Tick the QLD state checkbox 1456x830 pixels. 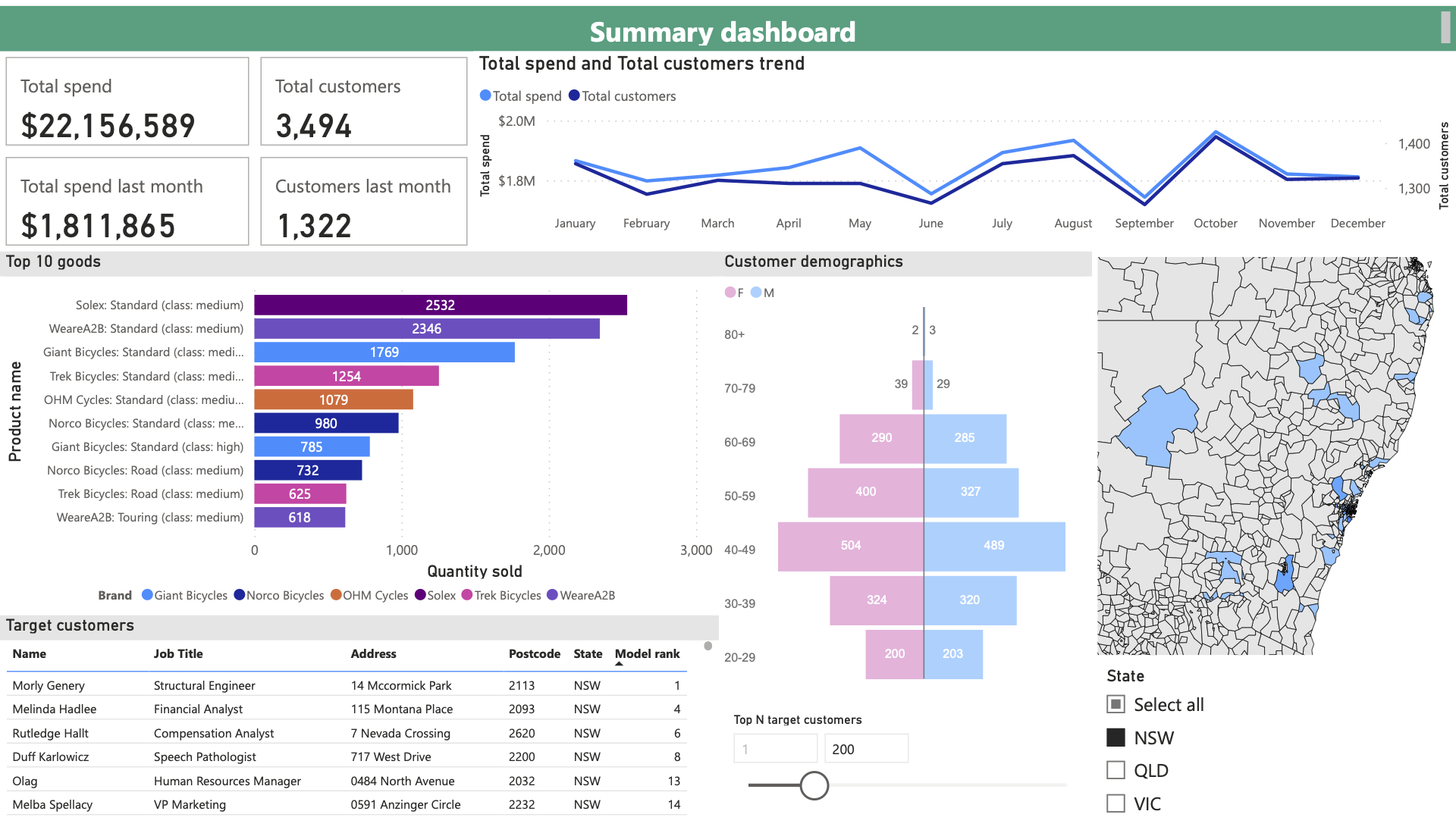coord(1116,770)
